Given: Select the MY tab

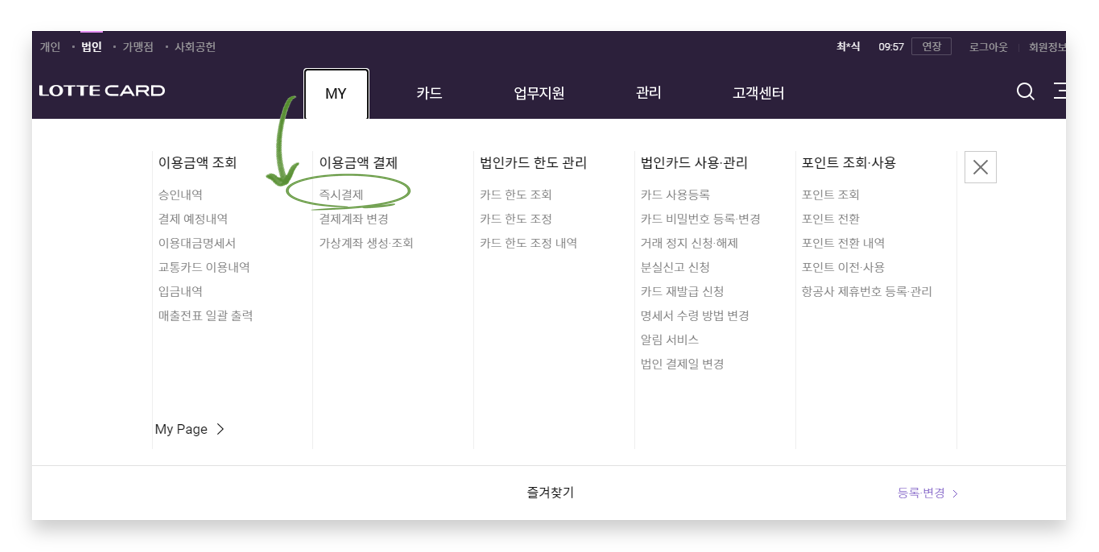Looking at the screenshot, I should (x=336, y=94).
